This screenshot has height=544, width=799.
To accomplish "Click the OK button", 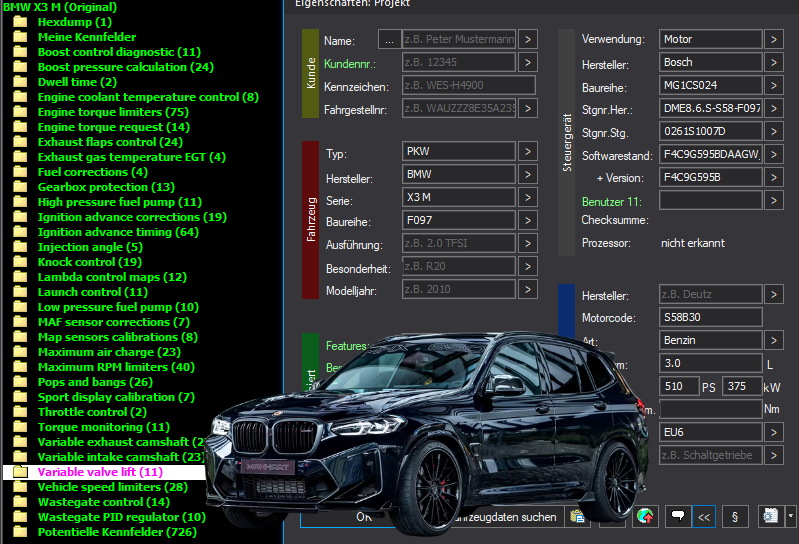I will (x=364, y=516).
